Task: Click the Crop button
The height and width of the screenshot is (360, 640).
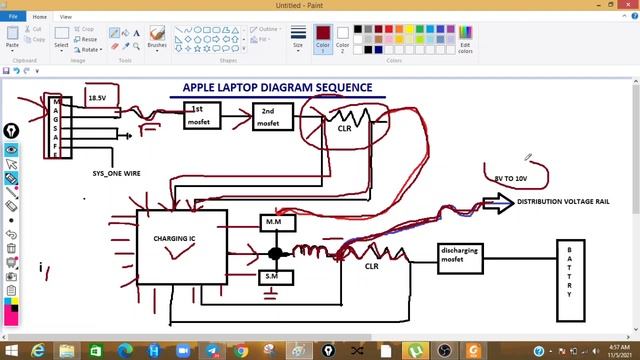Action: click(84, 29)
